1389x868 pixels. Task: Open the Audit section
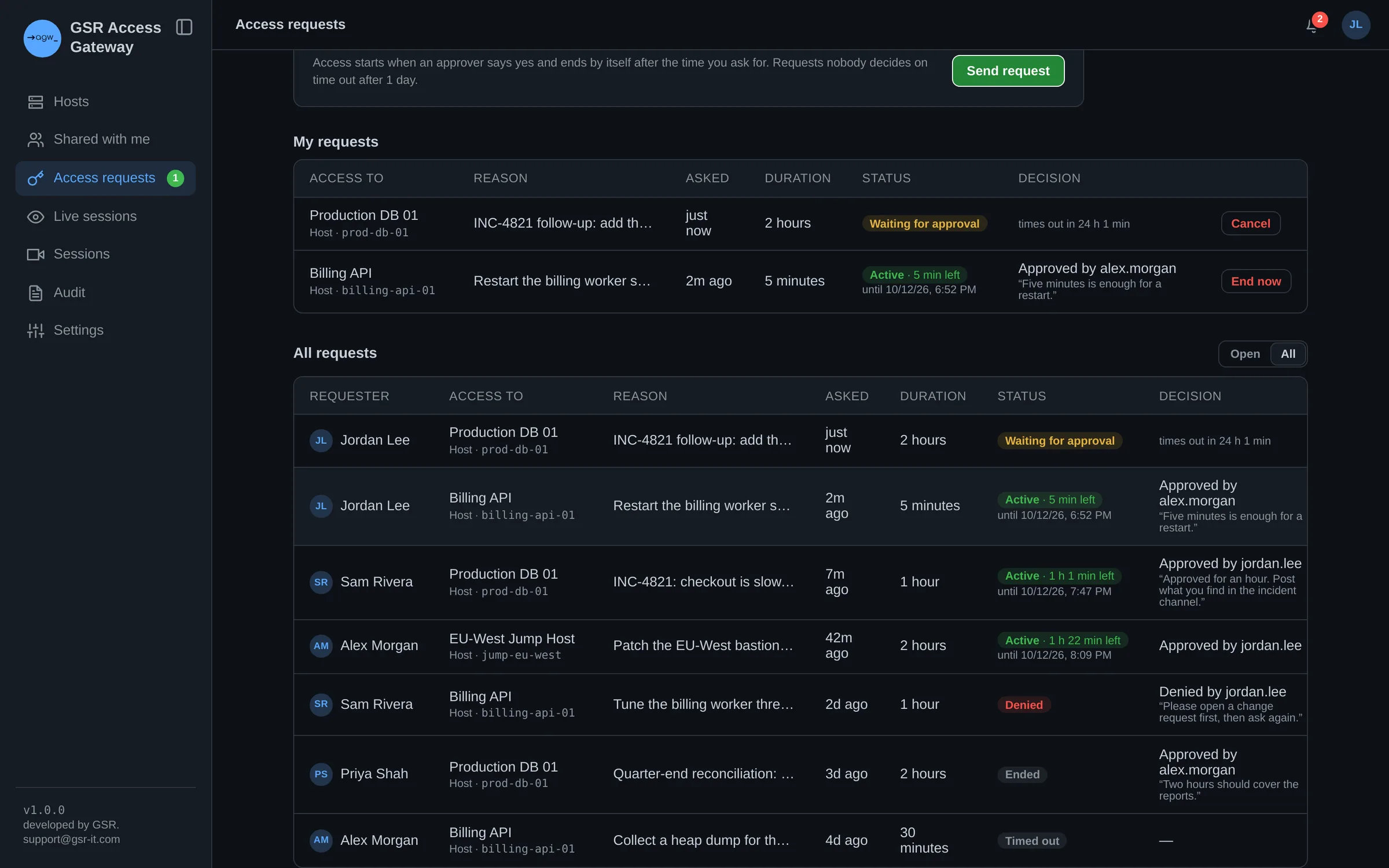[x=105, y=293]
